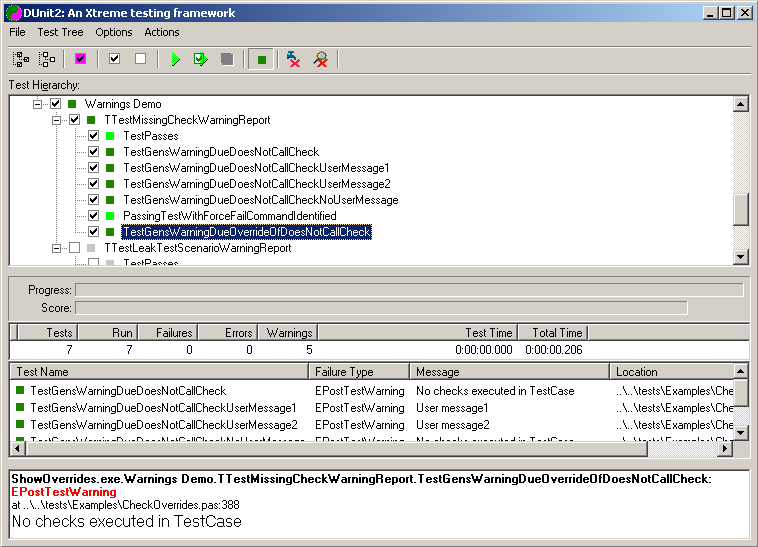Uncheck TestGensWarningDueDoesNotCallCheckUserMessage1 tree checkbox

pyautogui.click(x=93, y=168)
